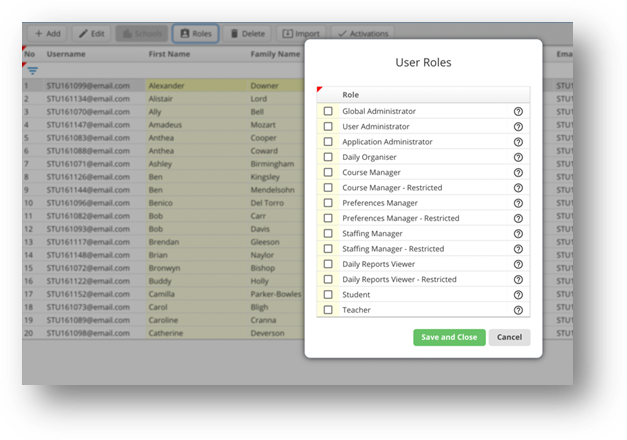Viewport: 627px width, 440px height.
Task: Click the Delete toolbar button
Action: click(247, 34)
